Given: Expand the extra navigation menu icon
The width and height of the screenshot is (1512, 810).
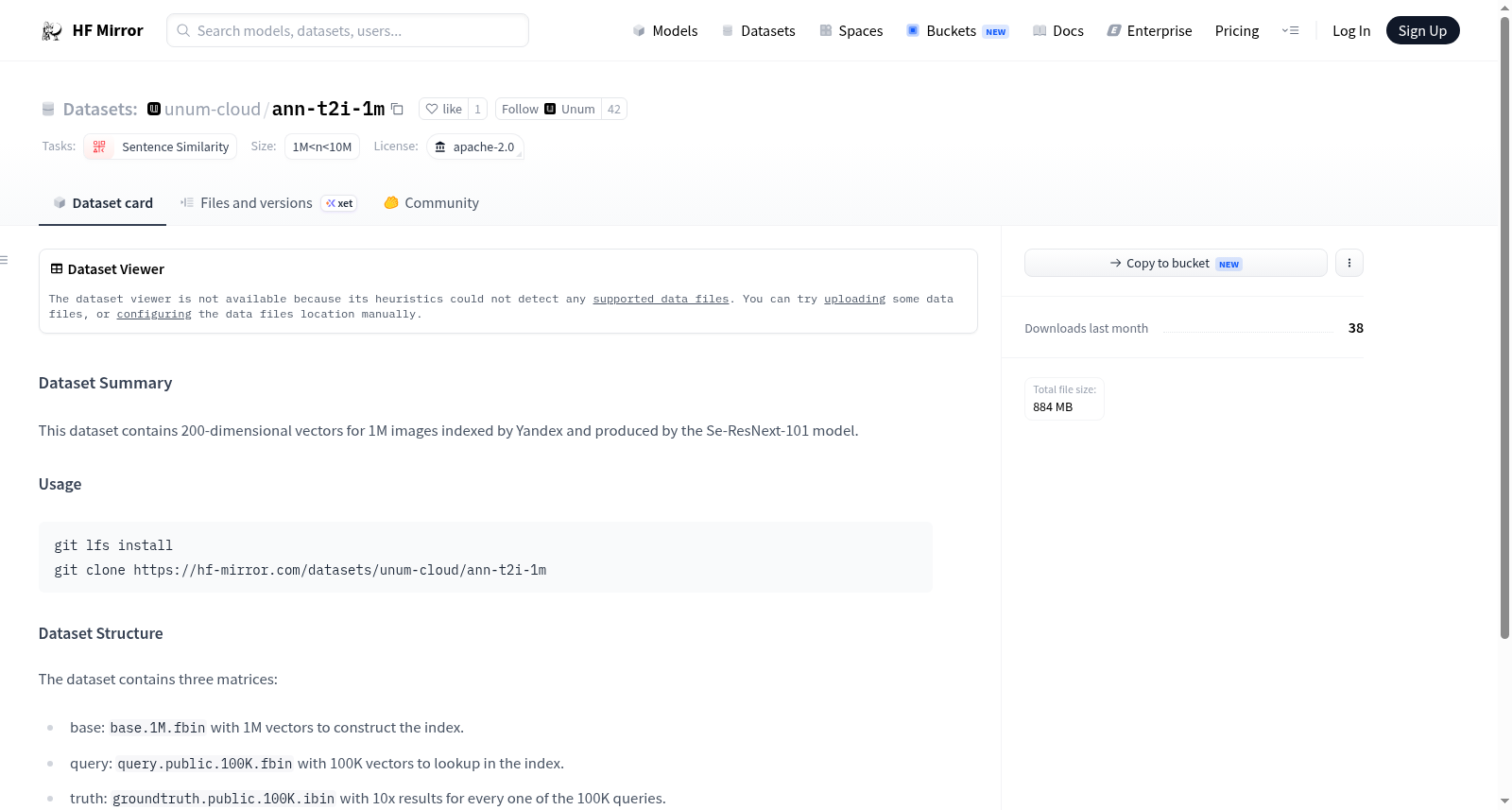Looking at the screenshot, I should (x=1290, y=31).
